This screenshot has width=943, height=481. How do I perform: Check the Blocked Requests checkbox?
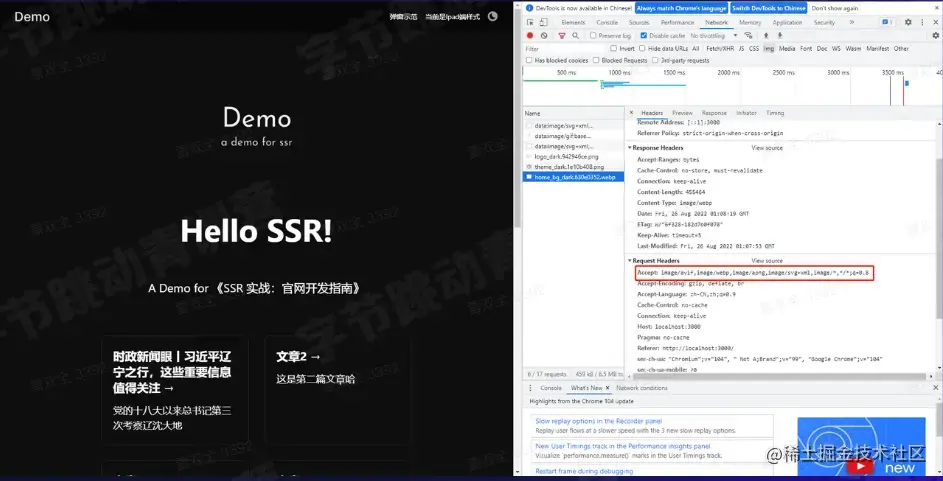(x=596, y=60)
